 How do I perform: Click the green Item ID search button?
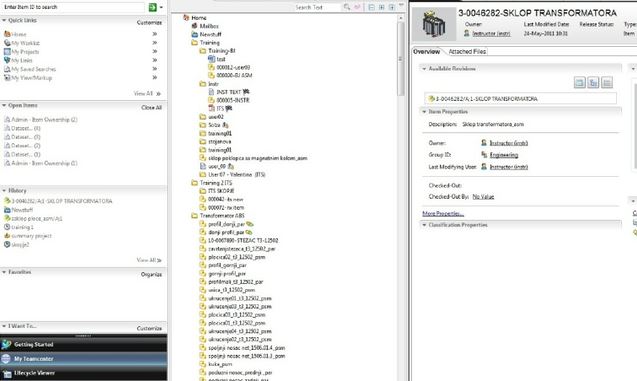point(152,7)
